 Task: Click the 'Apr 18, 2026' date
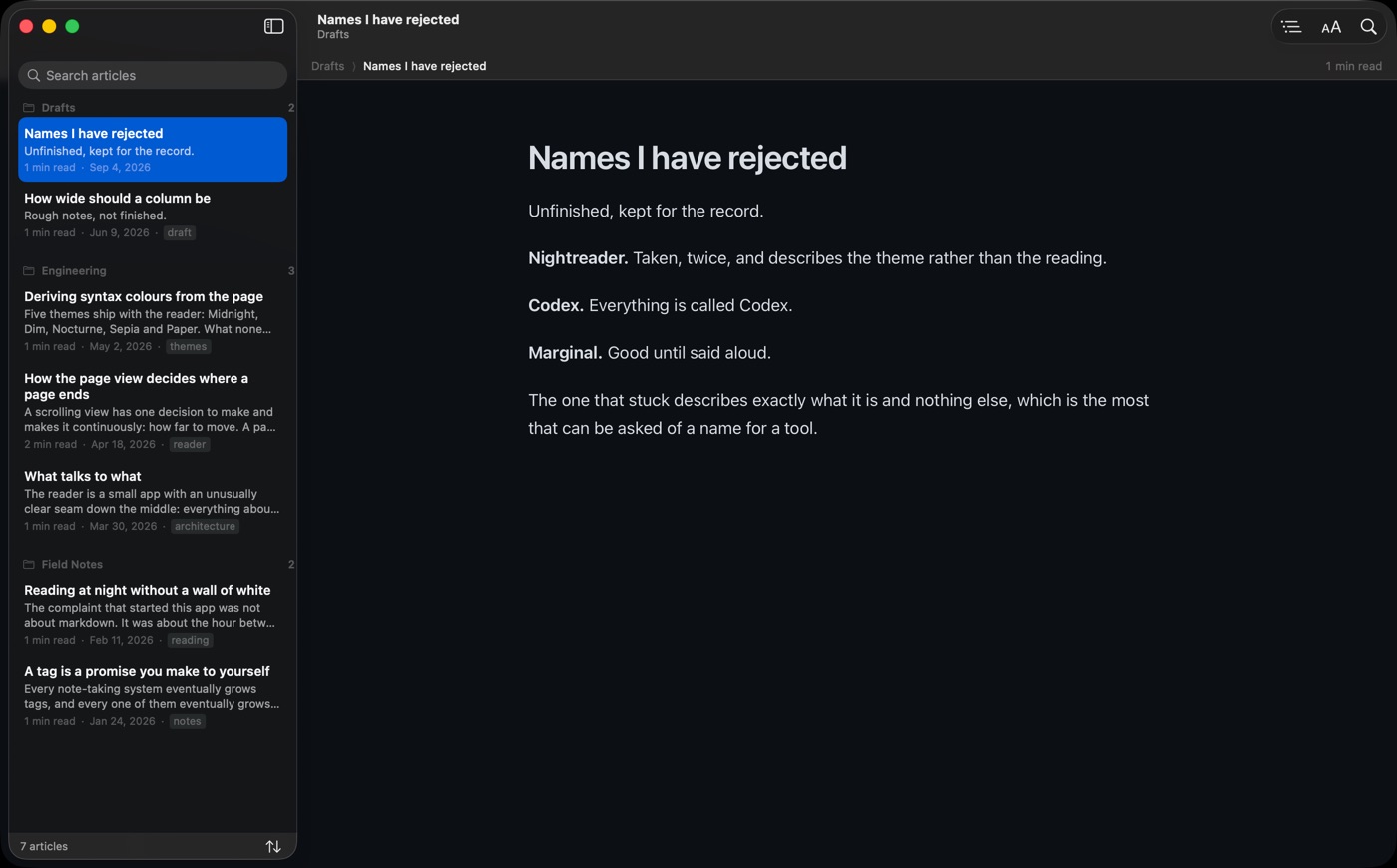(123, 444)
